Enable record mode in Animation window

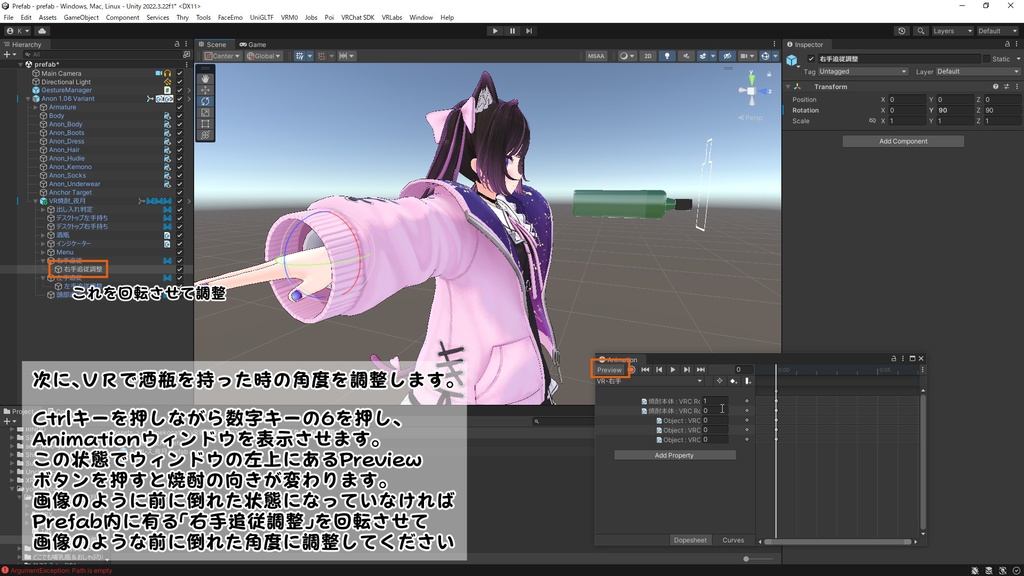632,370
